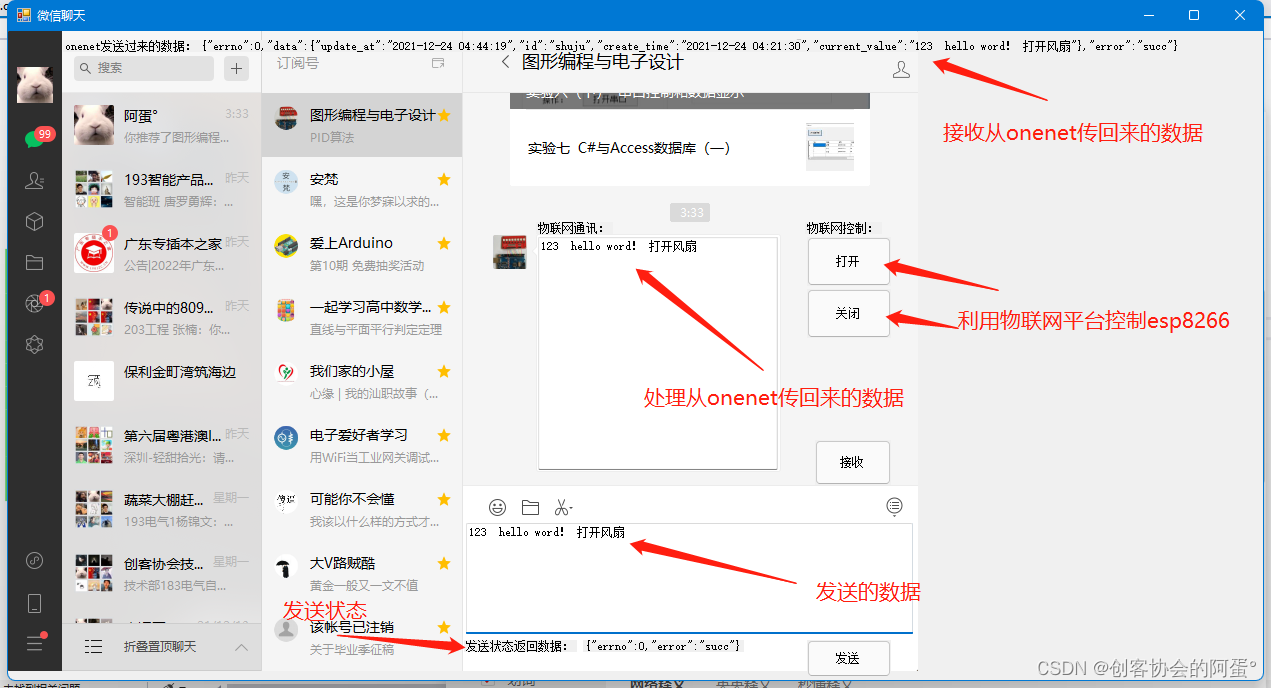The width and height of the screenshot is (1271, 688).
Task: Open the emoji picker above send box
Action: pos(497,507)
